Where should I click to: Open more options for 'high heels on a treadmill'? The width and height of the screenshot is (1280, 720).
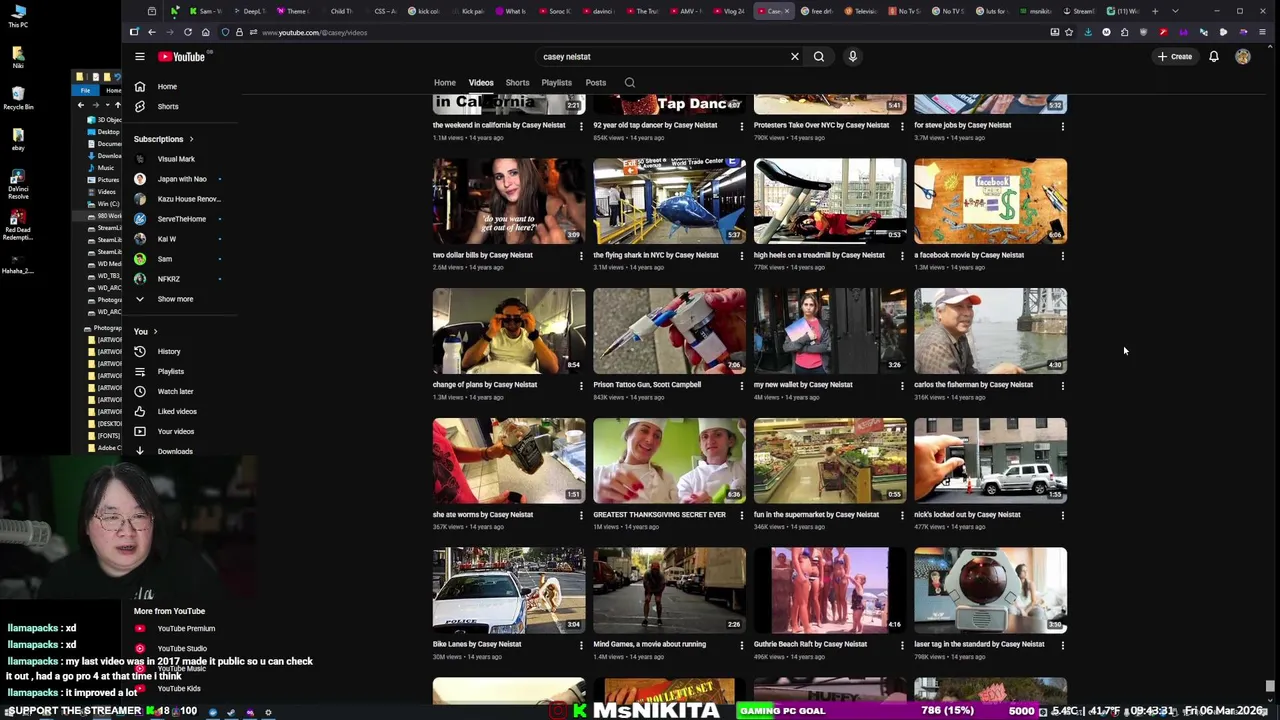902,256
